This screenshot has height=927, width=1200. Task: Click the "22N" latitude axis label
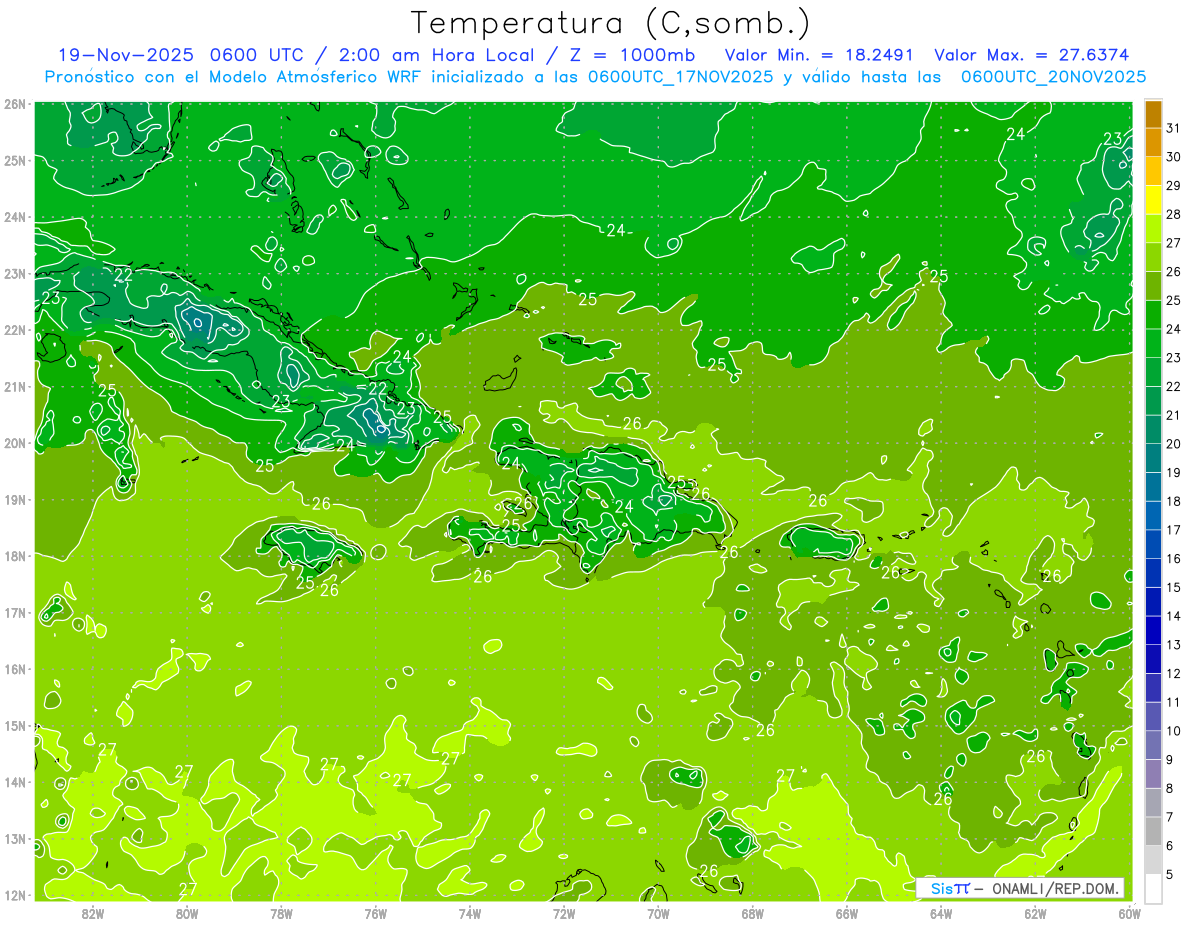pos(14,330)
